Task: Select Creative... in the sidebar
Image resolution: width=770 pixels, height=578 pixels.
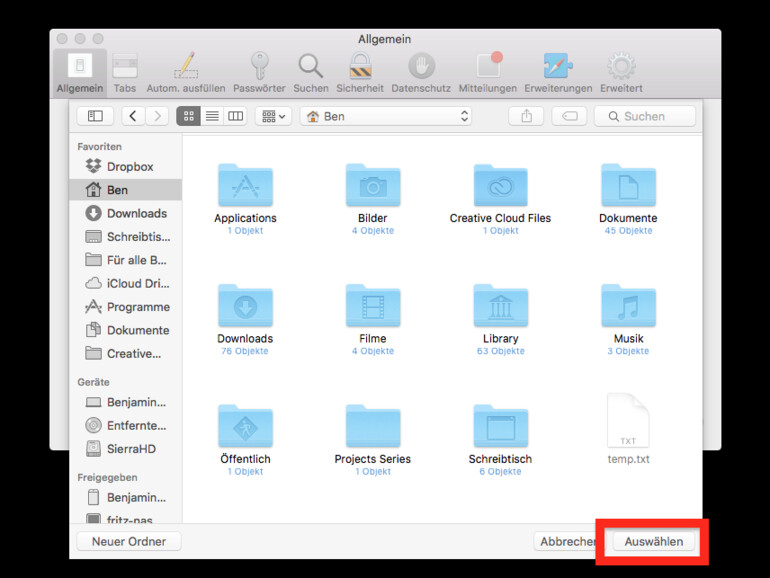Action: [126, 354]
